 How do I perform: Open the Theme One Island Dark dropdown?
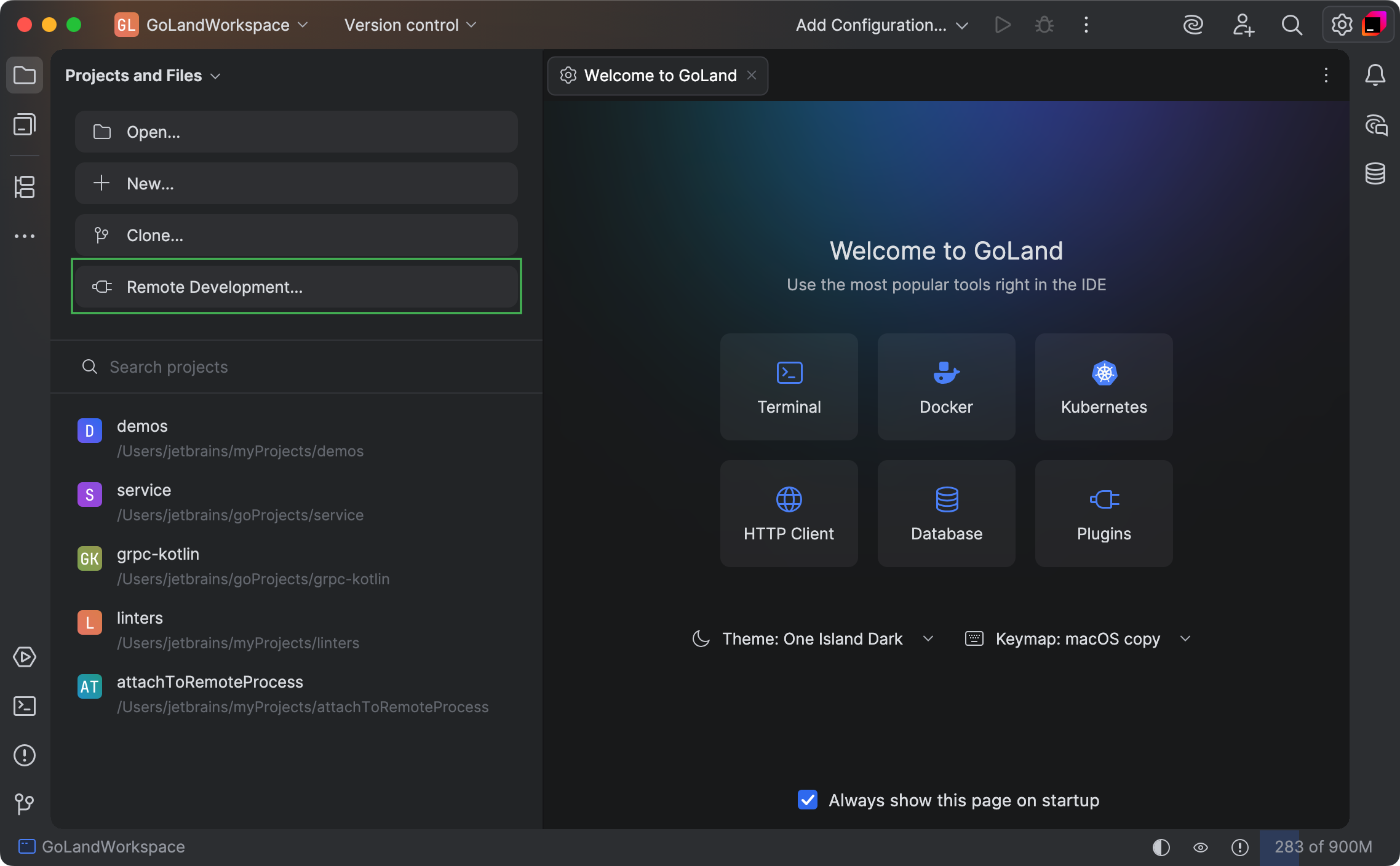pos(813,638)
